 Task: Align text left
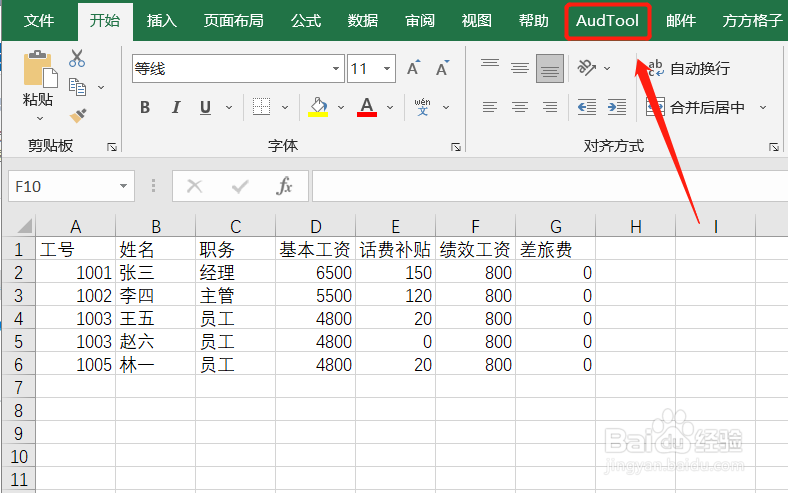[489, 107]
